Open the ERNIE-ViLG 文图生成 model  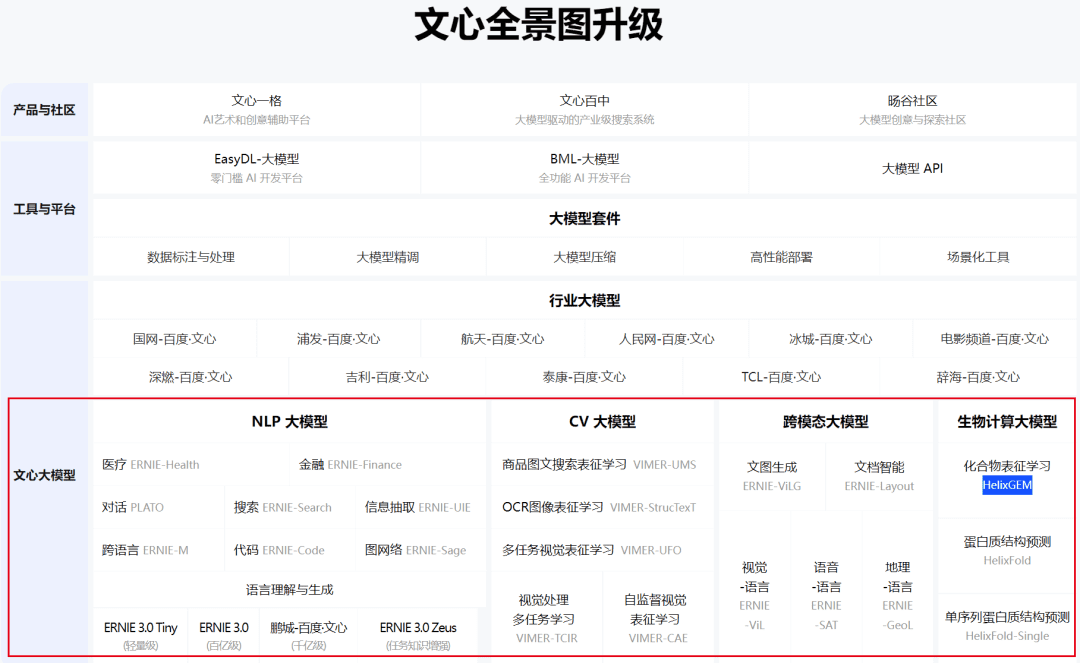(771, 476)
